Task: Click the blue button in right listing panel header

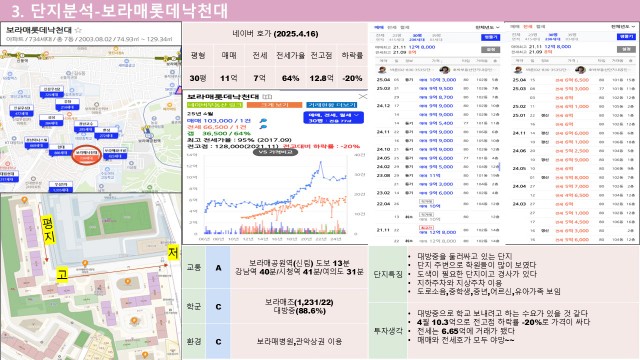Action: [x=626, y=36]
